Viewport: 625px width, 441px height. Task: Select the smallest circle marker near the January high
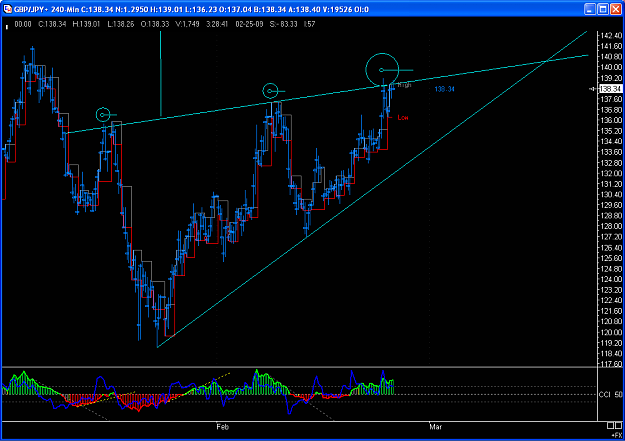[x=103, y=115]
